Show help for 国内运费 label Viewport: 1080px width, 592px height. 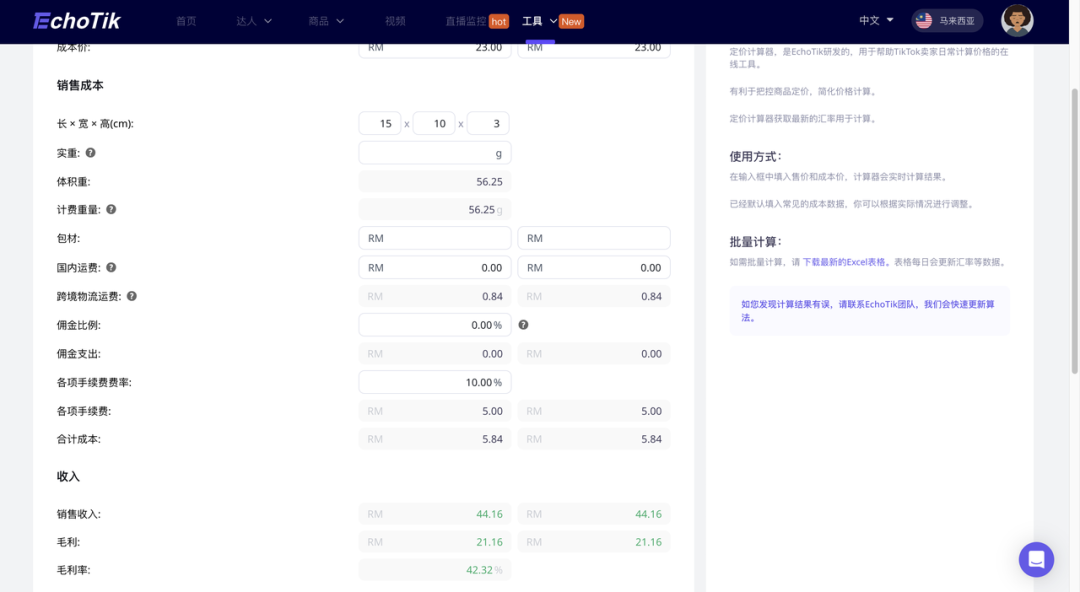coord(111,267)
